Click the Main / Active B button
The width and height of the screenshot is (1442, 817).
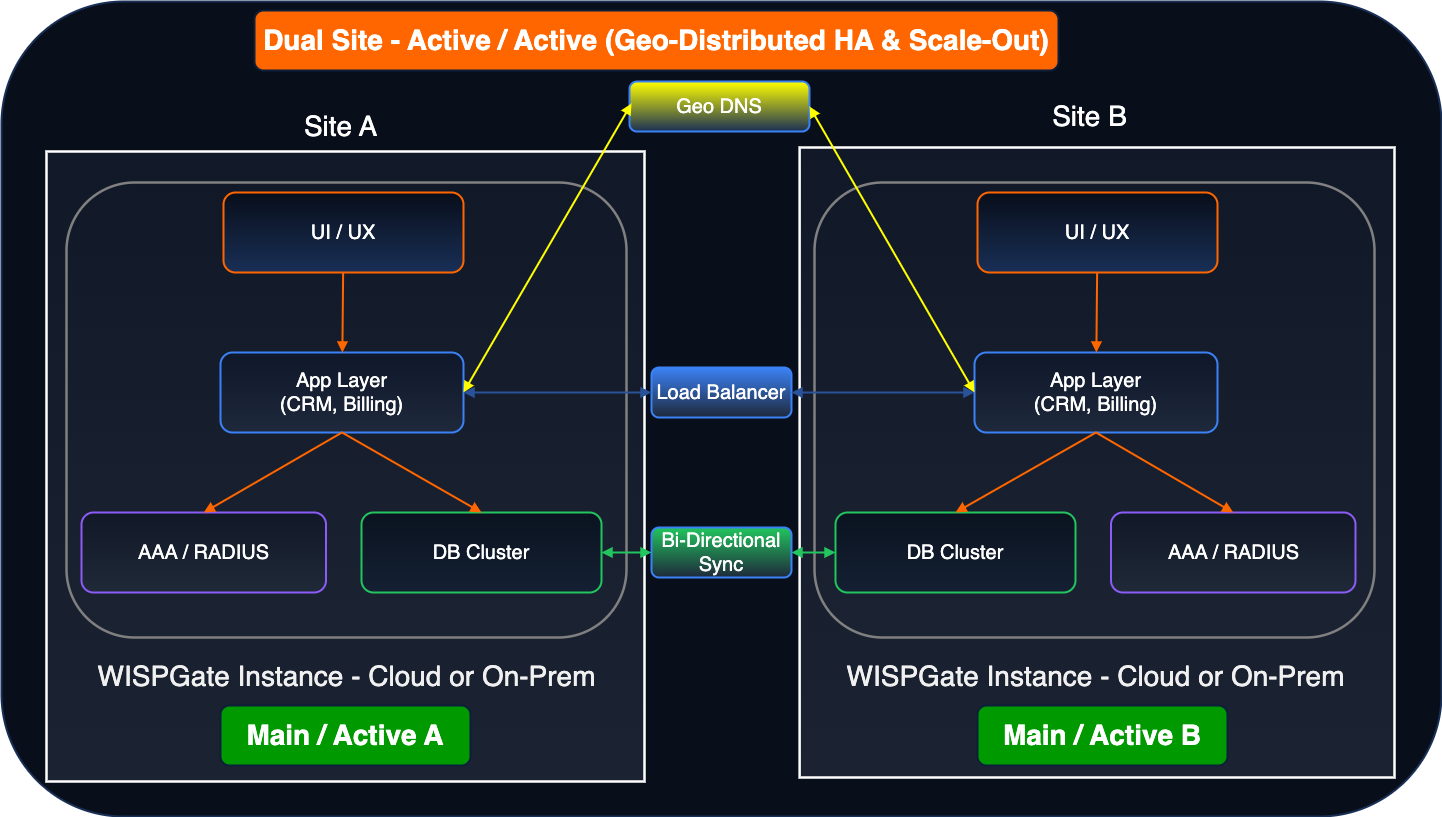[1102, 736]
